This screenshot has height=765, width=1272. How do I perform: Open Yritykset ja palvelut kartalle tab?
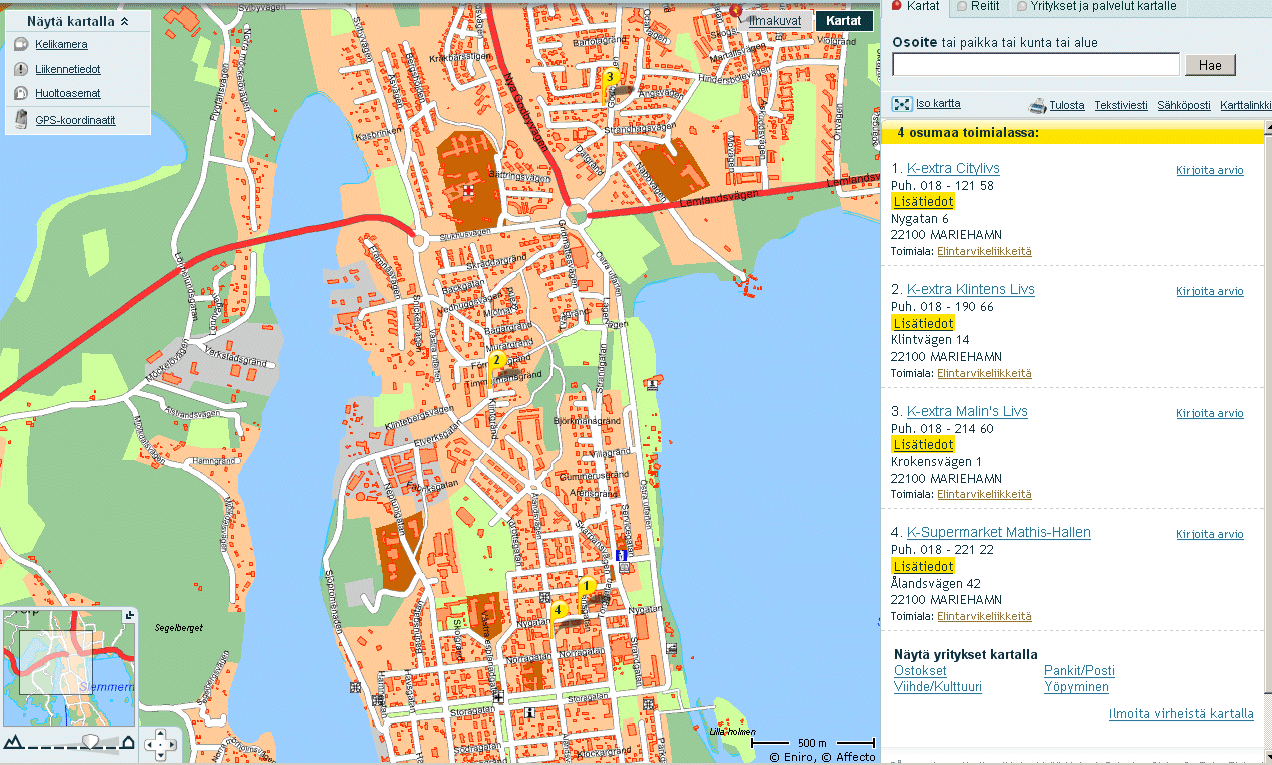[1095, 6]
